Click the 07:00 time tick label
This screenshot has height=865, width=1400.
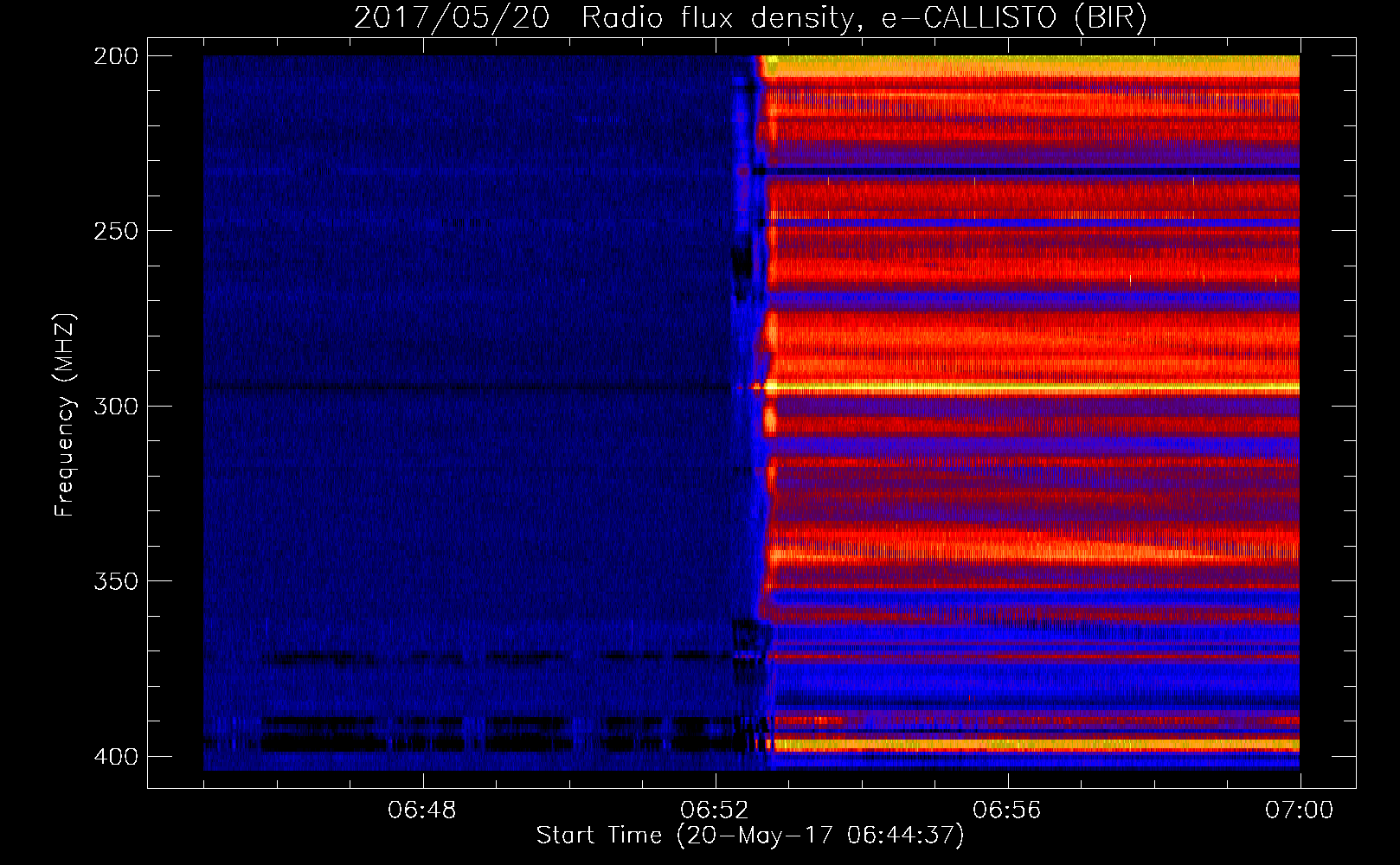coord(1300,811)
